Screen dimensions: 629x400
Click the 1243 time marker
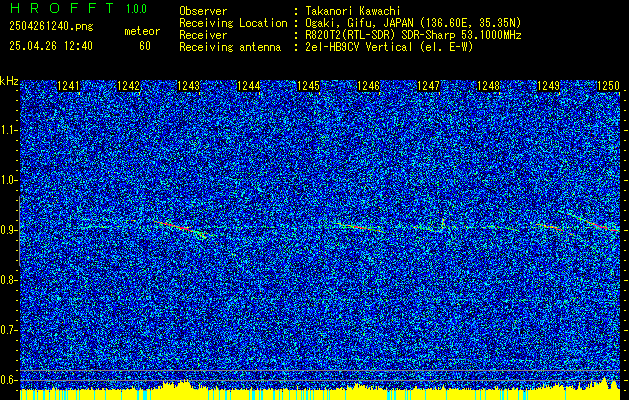pos(189,86)
